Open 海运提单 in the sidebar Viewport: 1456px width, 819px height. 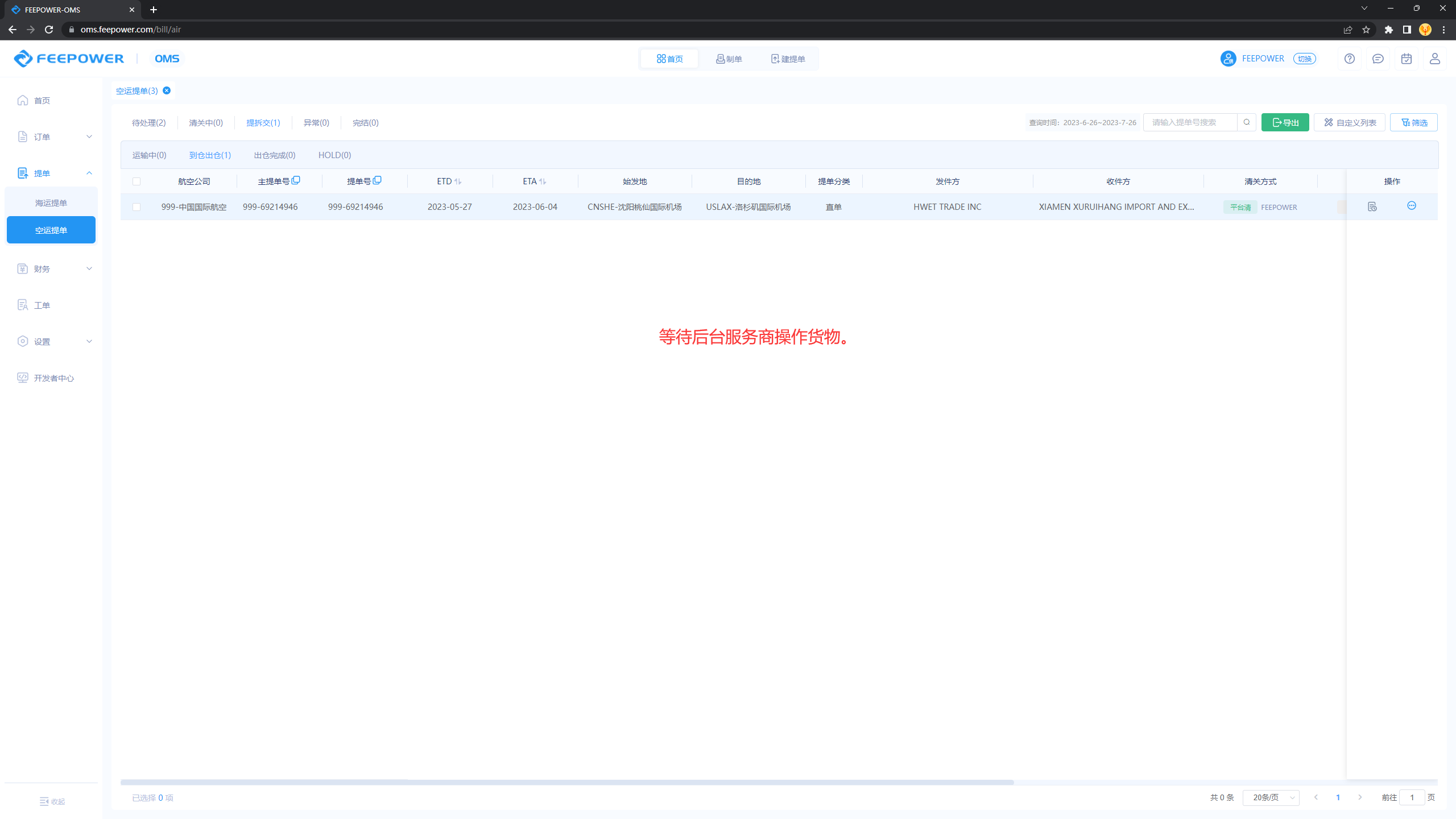coord(51,203)
